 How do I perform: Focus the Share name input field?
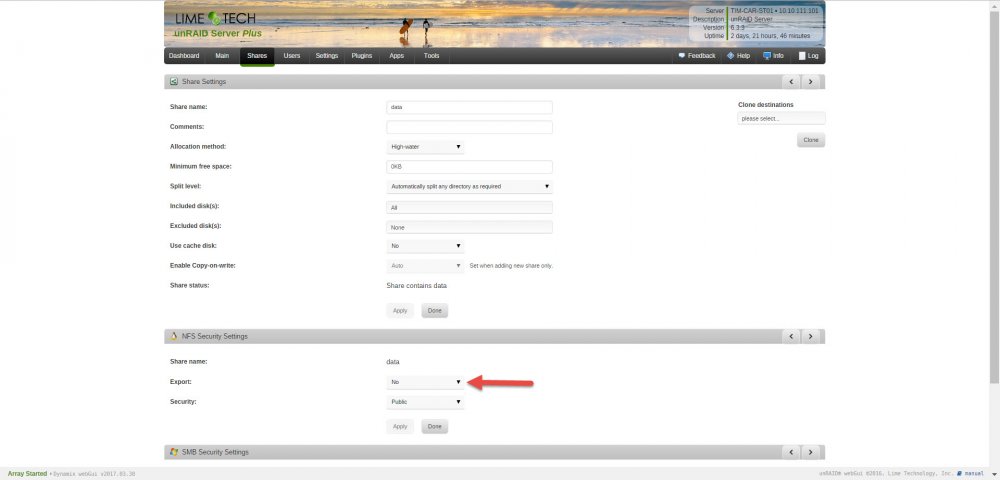coord(469,107)
